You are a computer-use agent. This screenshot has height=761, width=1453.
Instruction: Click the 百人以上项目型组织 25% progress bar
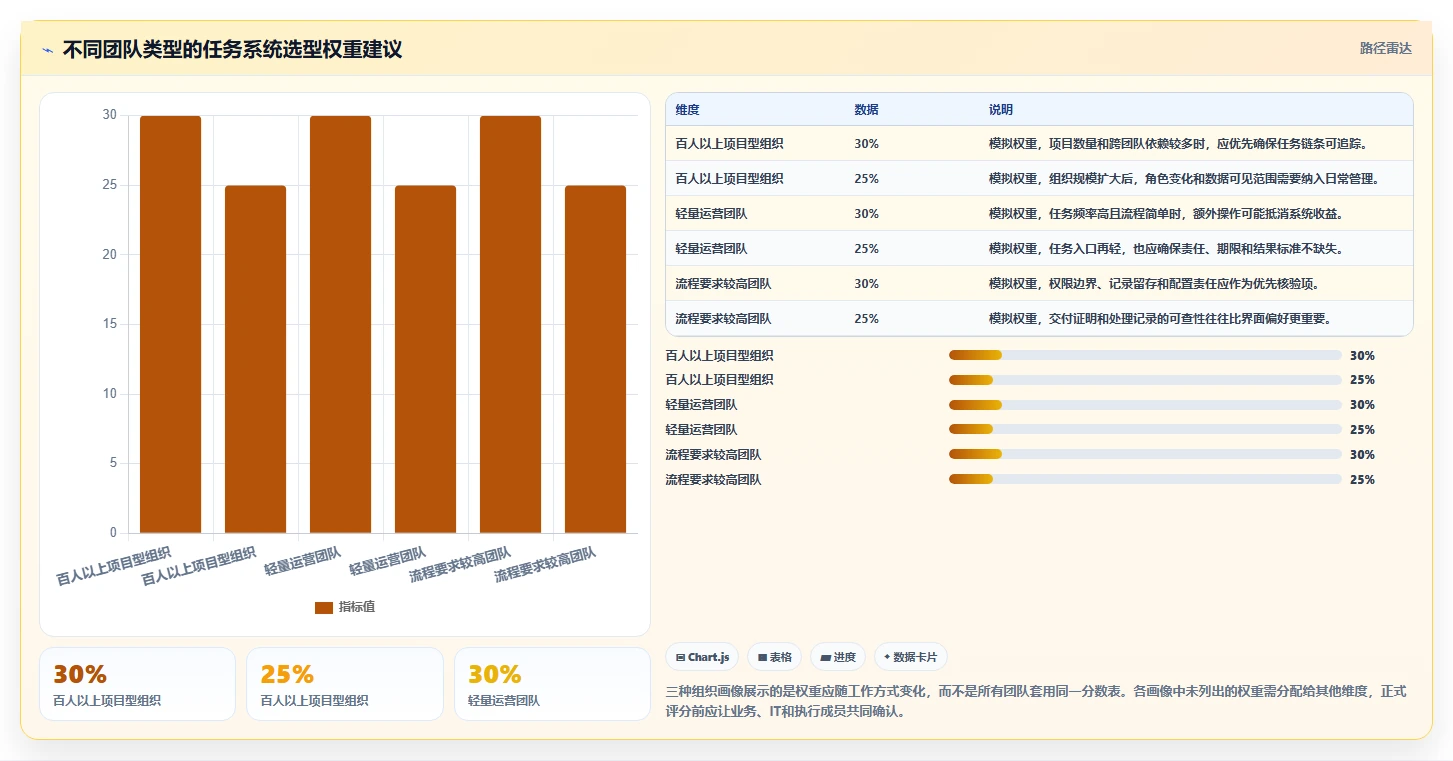point(1144,380)
